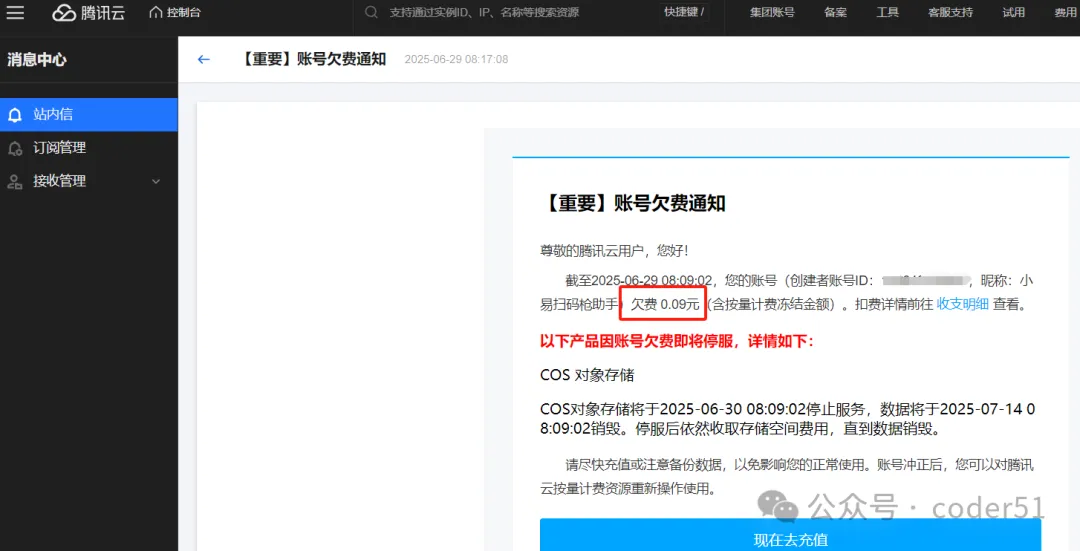Click the timestamp 2025-06-29 08:17:08

(456, 59)
